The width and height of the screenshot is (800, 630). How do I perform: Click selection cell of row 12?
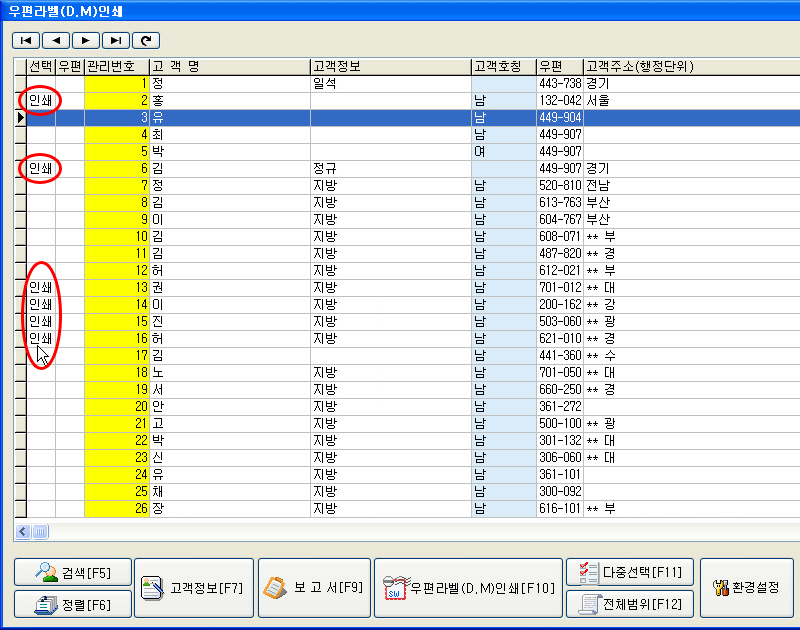point(41,270)
